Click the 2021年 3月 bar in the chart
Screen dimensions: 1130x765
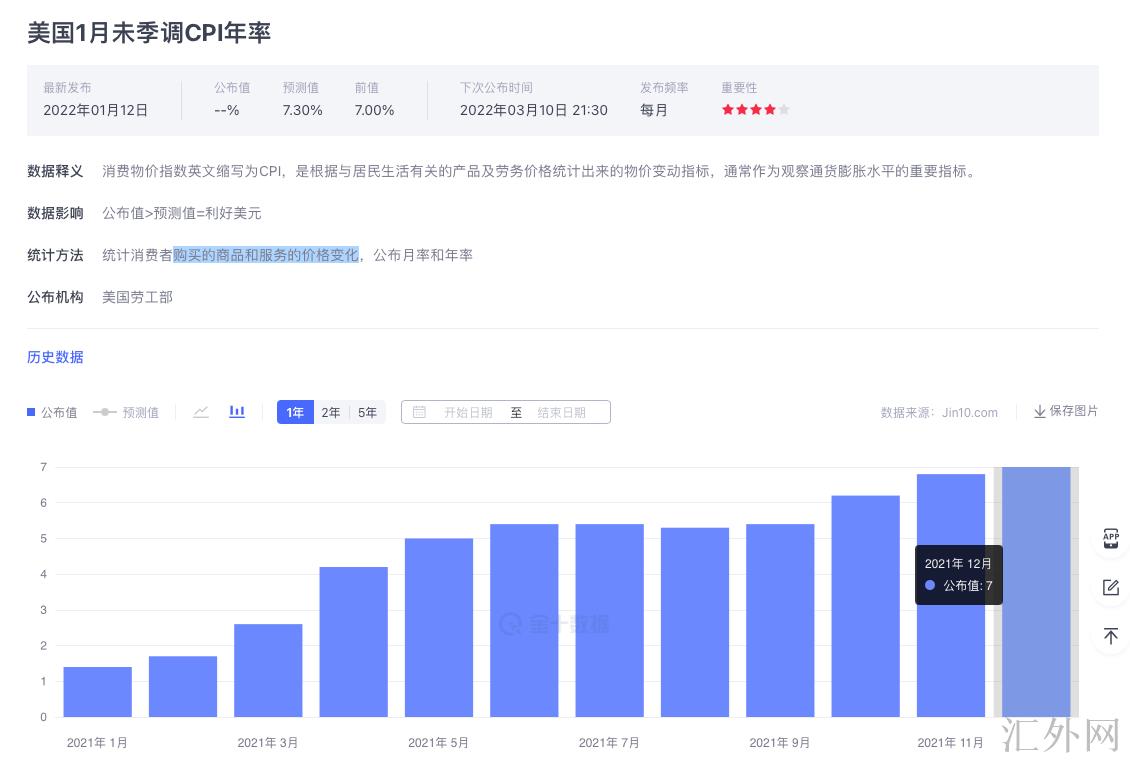click(268, 670)
